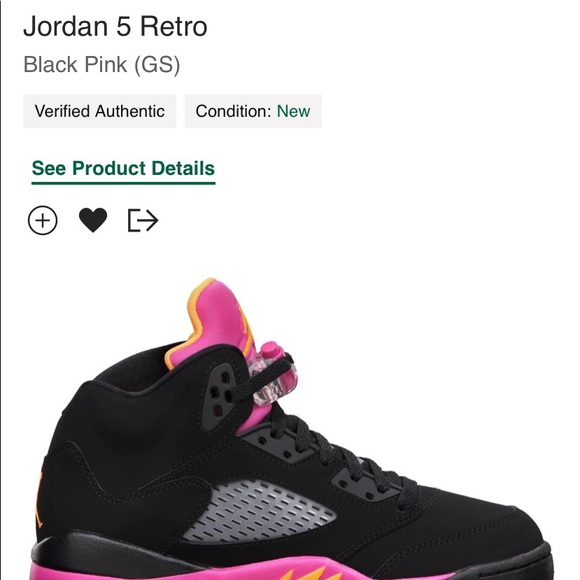Click the green underline under Product Details
This screenshot has width=580, height=580.
coord(123,183)
